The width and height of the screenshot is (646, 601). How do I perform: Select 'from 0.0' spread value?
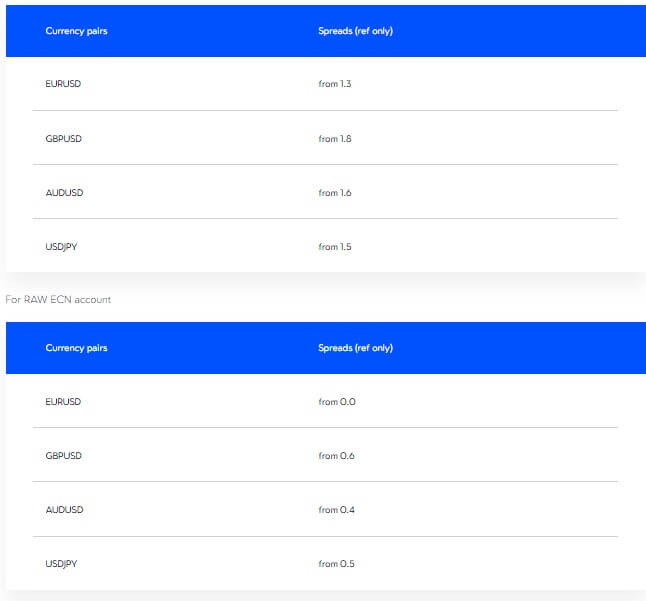pos(337,402)
